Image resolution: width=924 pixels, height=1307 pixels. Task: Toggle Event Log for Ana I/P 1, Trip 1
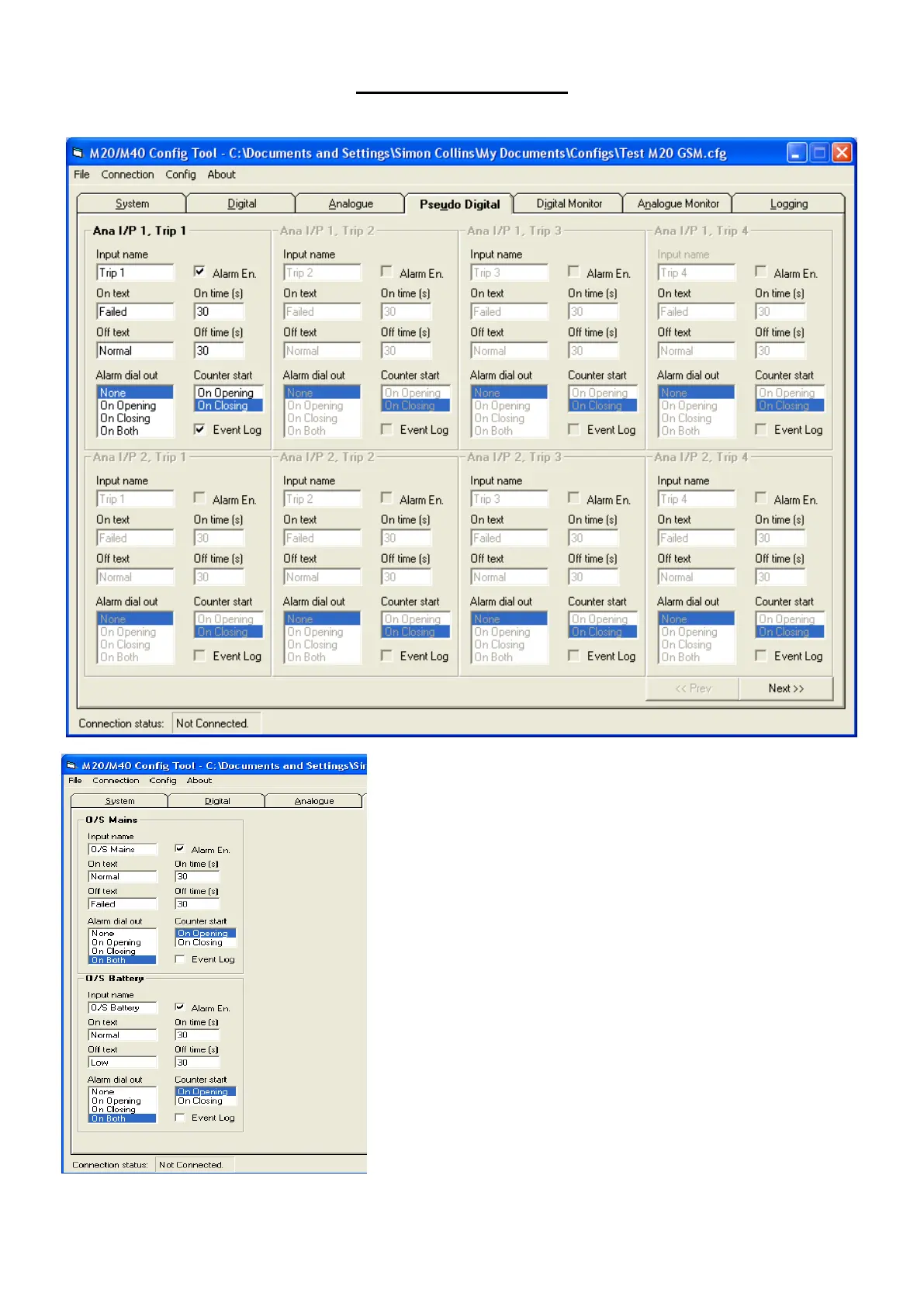pos(199,428)
